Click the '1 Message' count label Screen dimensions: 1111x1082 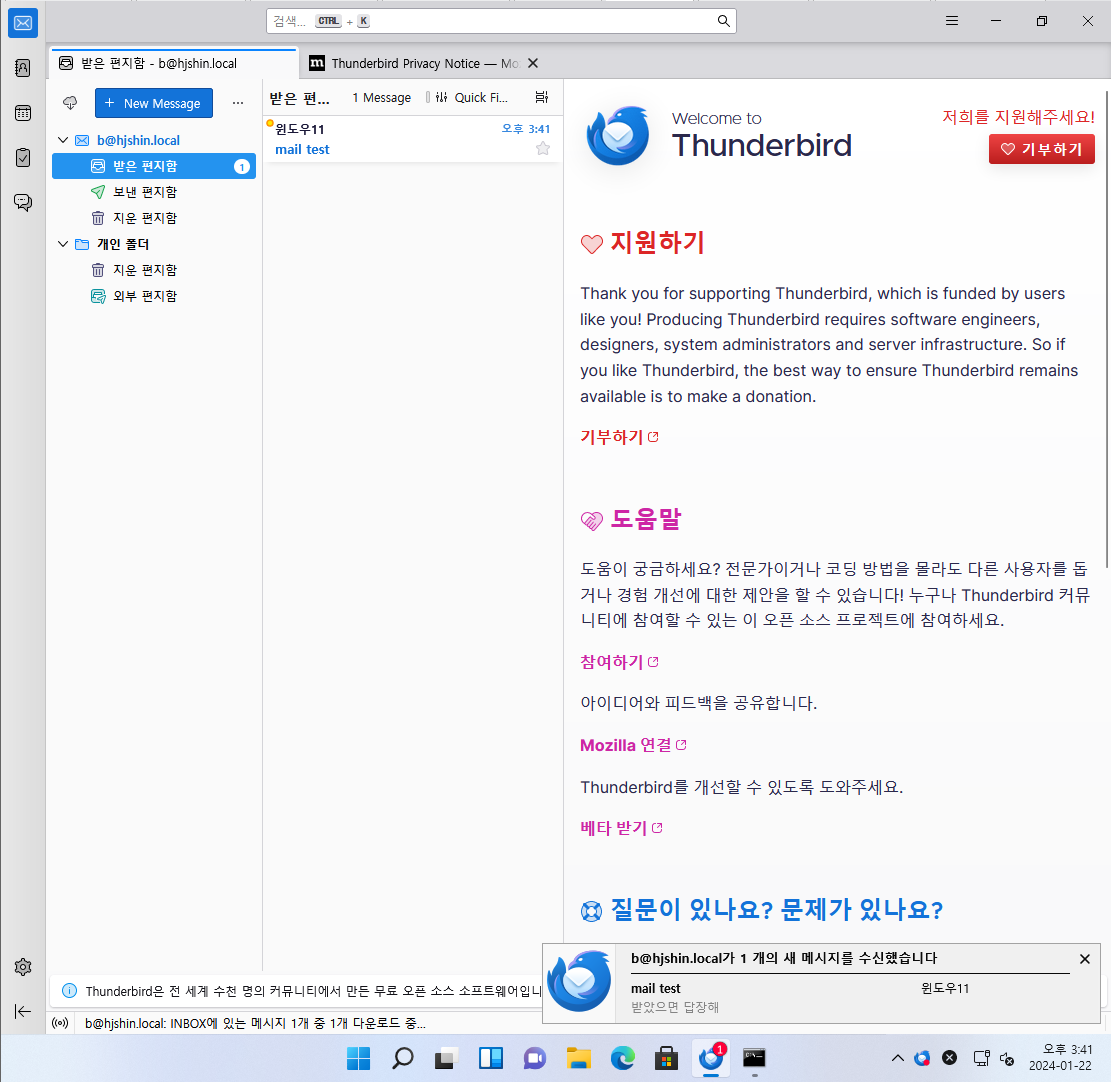[381, 98]
